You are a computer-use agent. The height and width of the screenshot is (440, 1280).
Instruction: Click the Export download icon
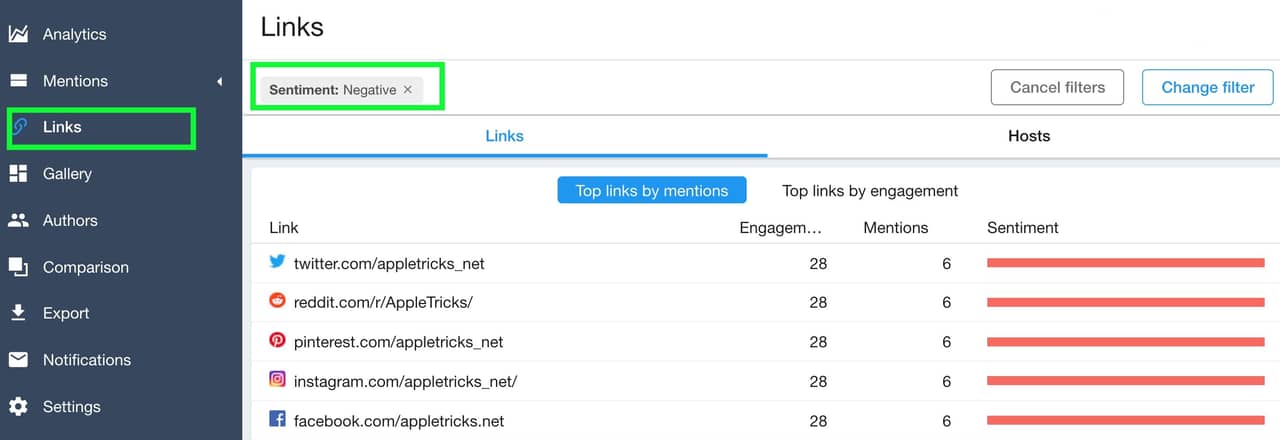point(18,313)
